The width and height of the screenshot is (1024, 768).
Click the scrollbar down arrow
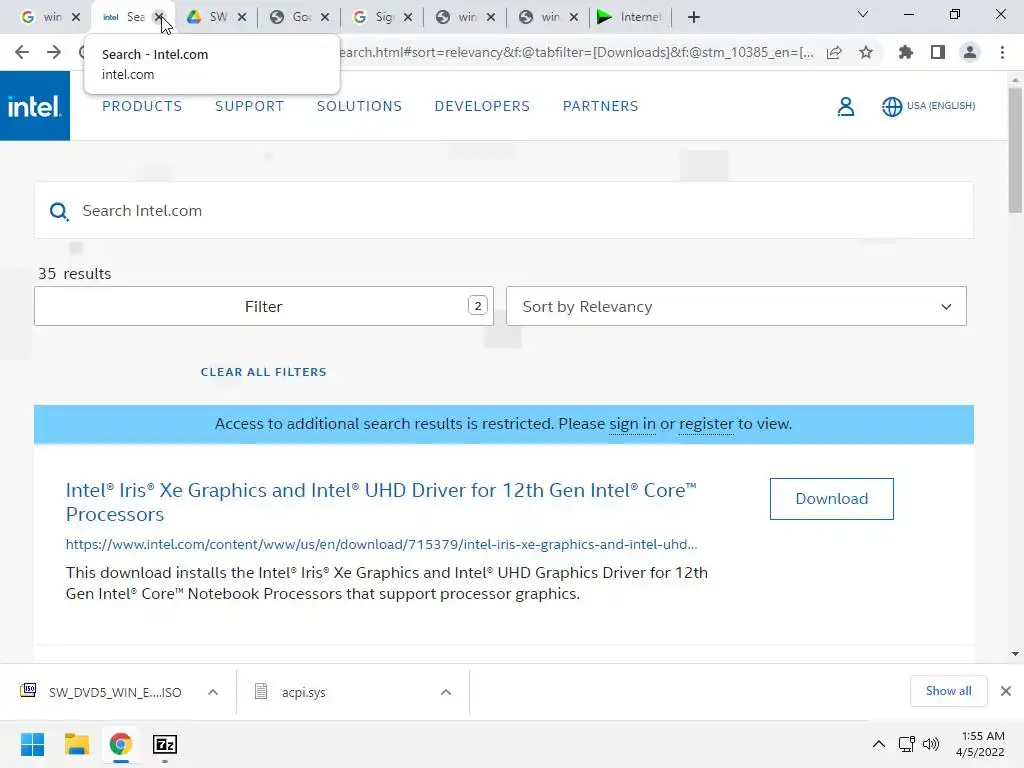point(1015,654)
